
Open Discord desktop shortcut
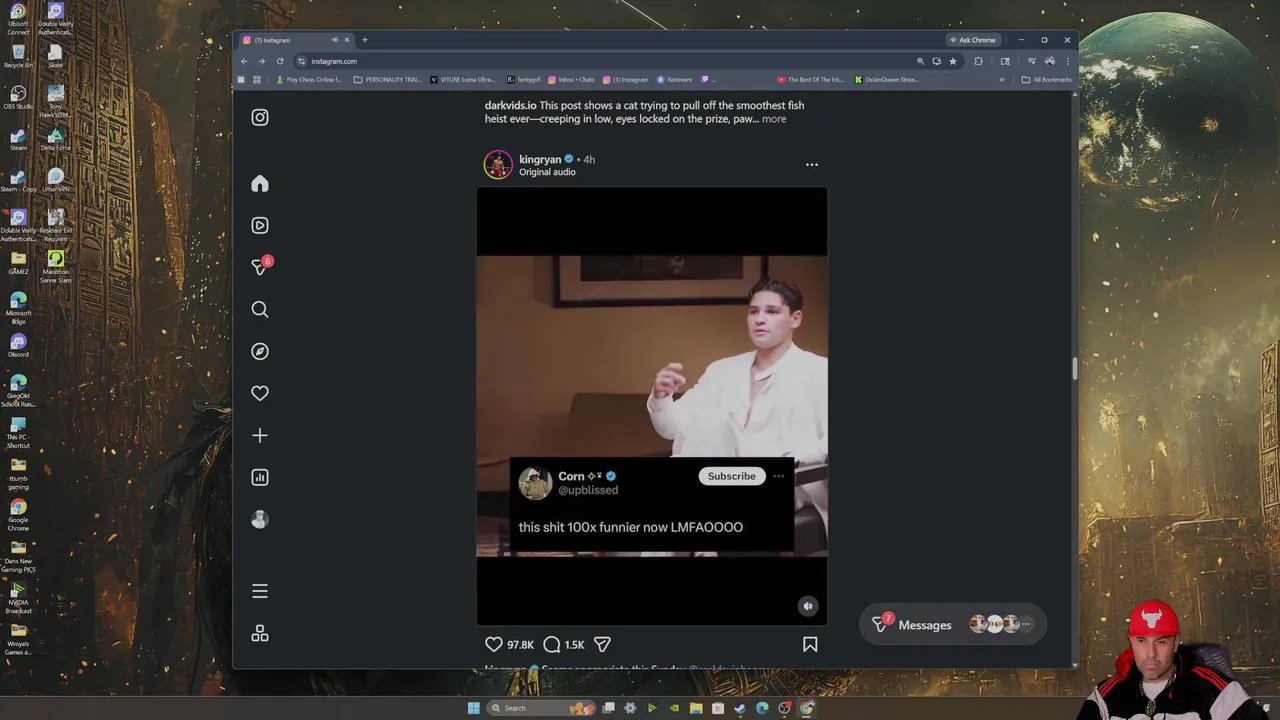[x=18, y=345]
